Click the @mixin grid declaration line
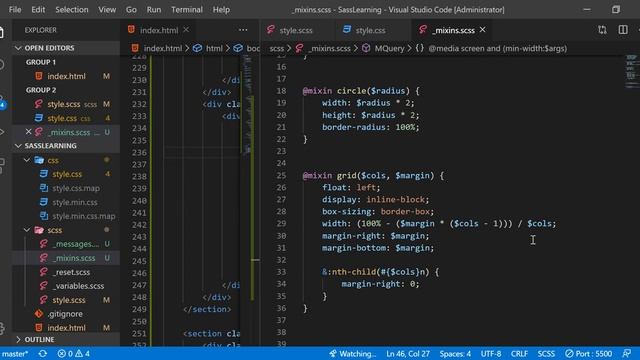The width and height of the screenshot is (640, 360). coord(373,176)
